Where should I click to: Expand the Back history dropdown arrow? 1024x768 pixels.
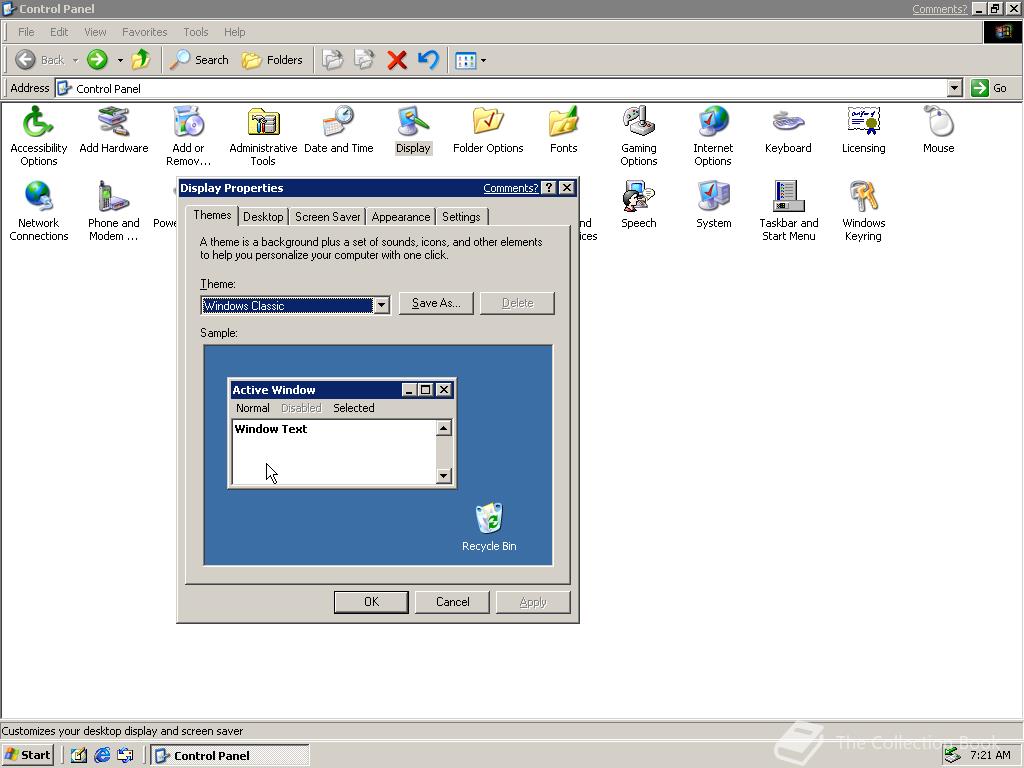(75, 61)
